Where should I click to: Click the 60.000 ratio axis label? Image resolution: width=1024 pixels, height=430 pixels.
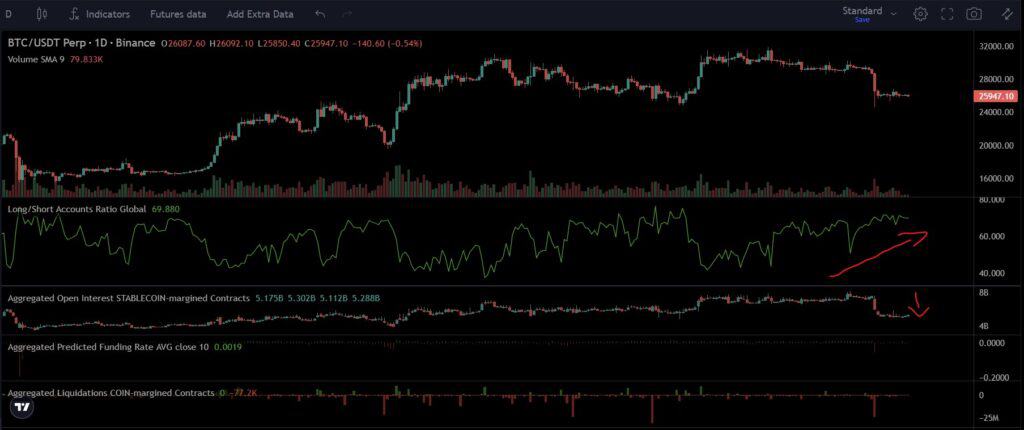point(991,236)
